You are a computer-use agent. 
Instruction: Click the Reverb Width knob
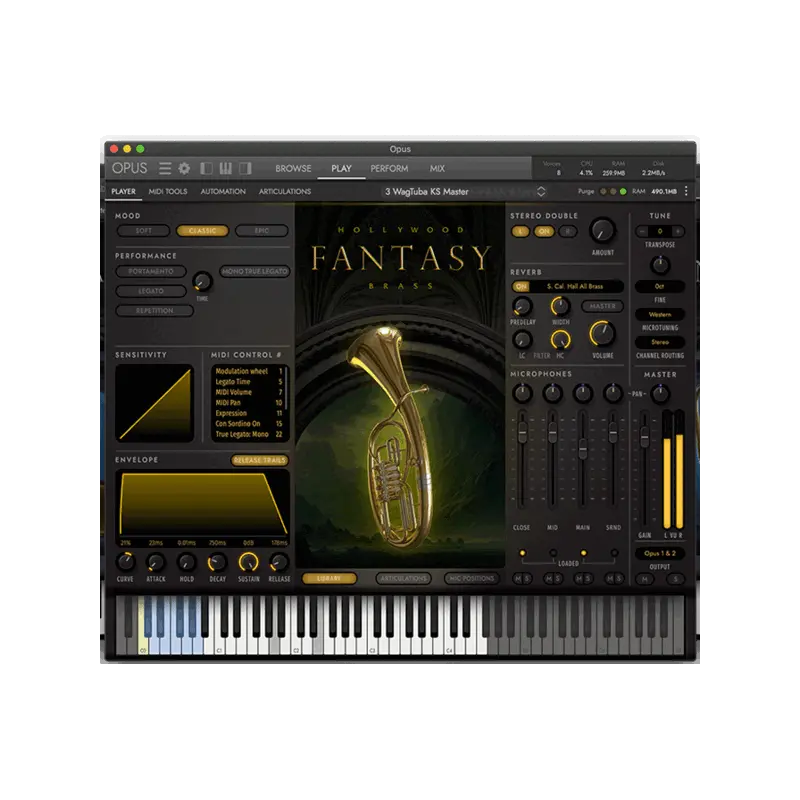[560, 306]
